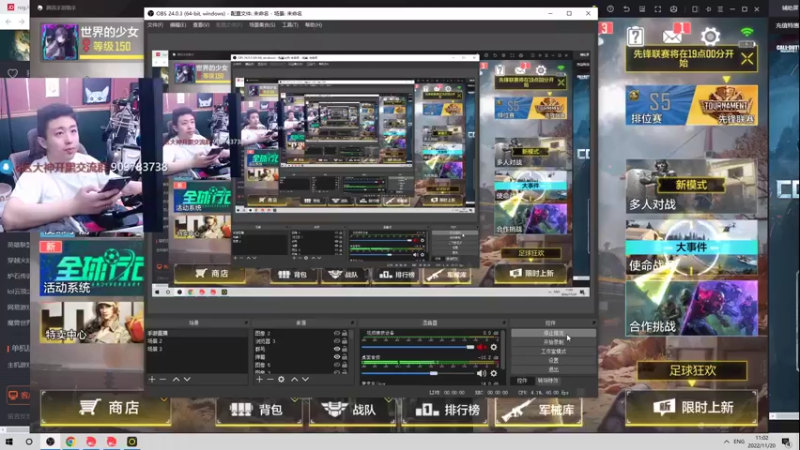
Task: Enable 工作室模式 studio mode
Action: point(553,352)
